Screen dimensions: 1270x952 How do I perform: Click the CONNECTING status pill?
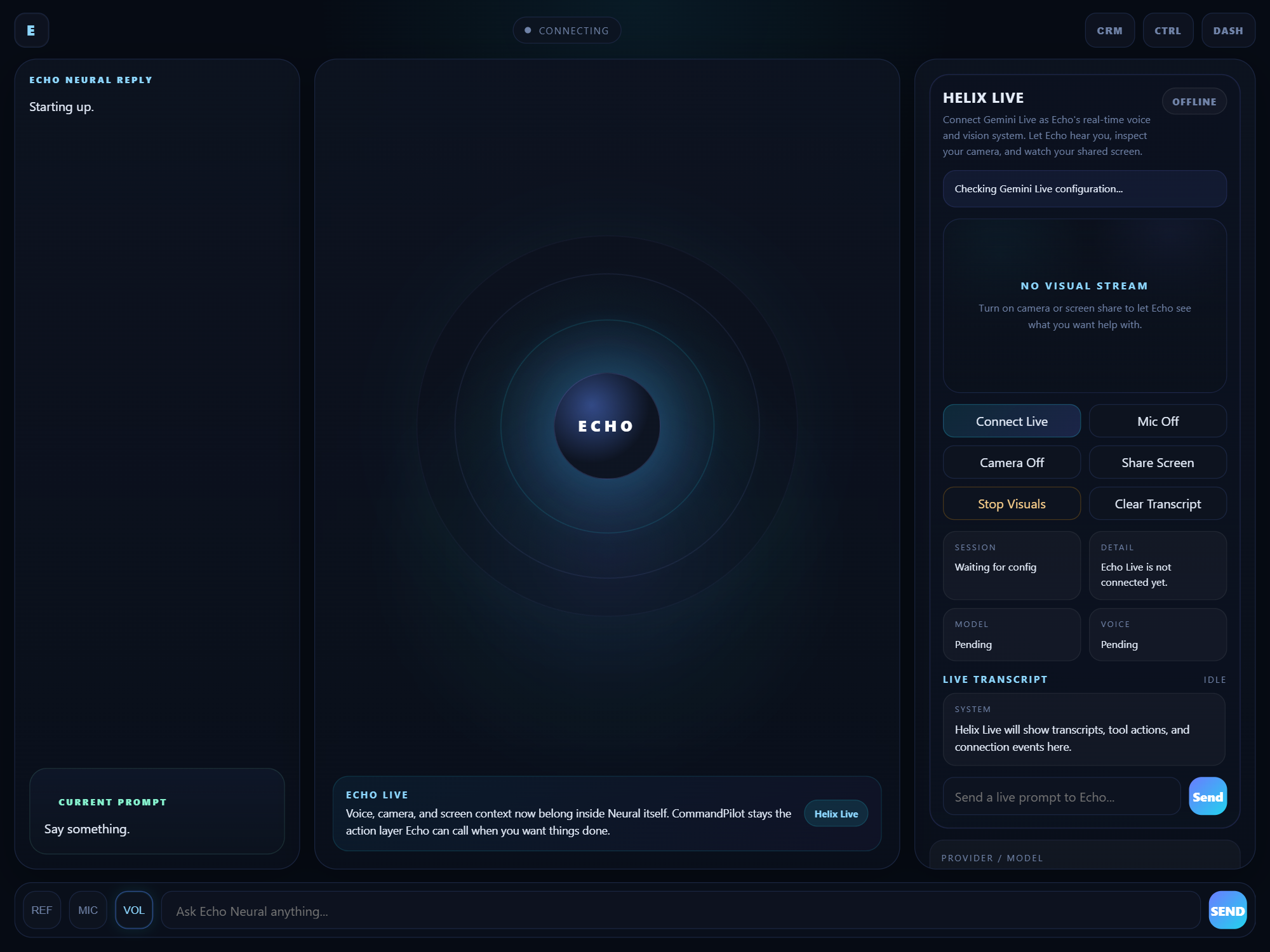point(566,30)
